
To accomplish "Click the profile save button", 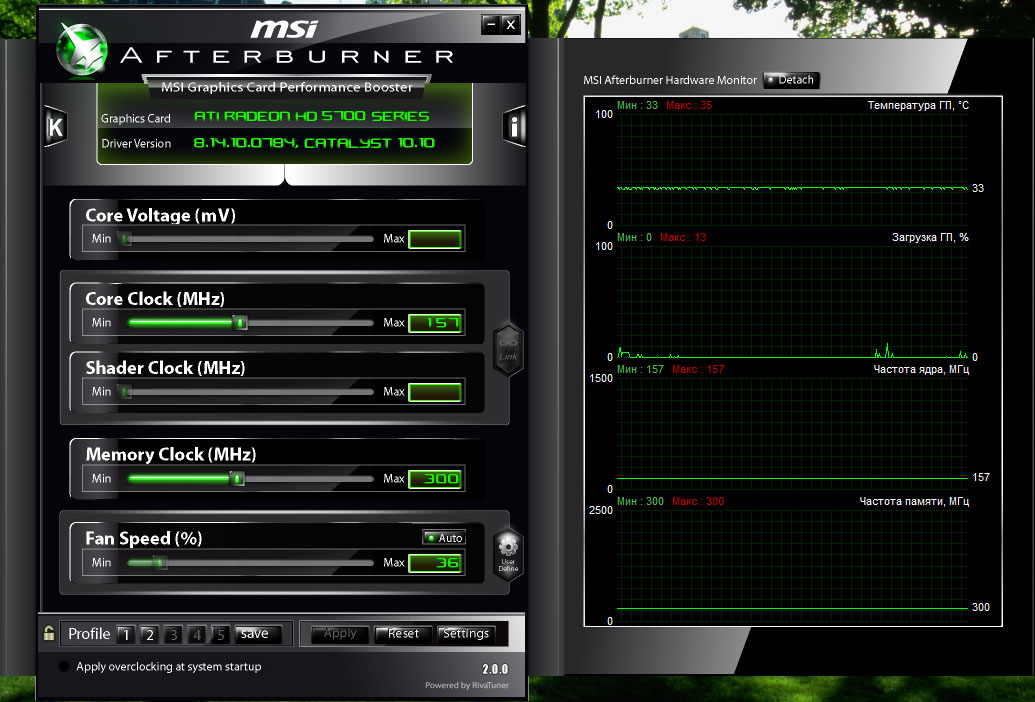I will click(258, 634).
